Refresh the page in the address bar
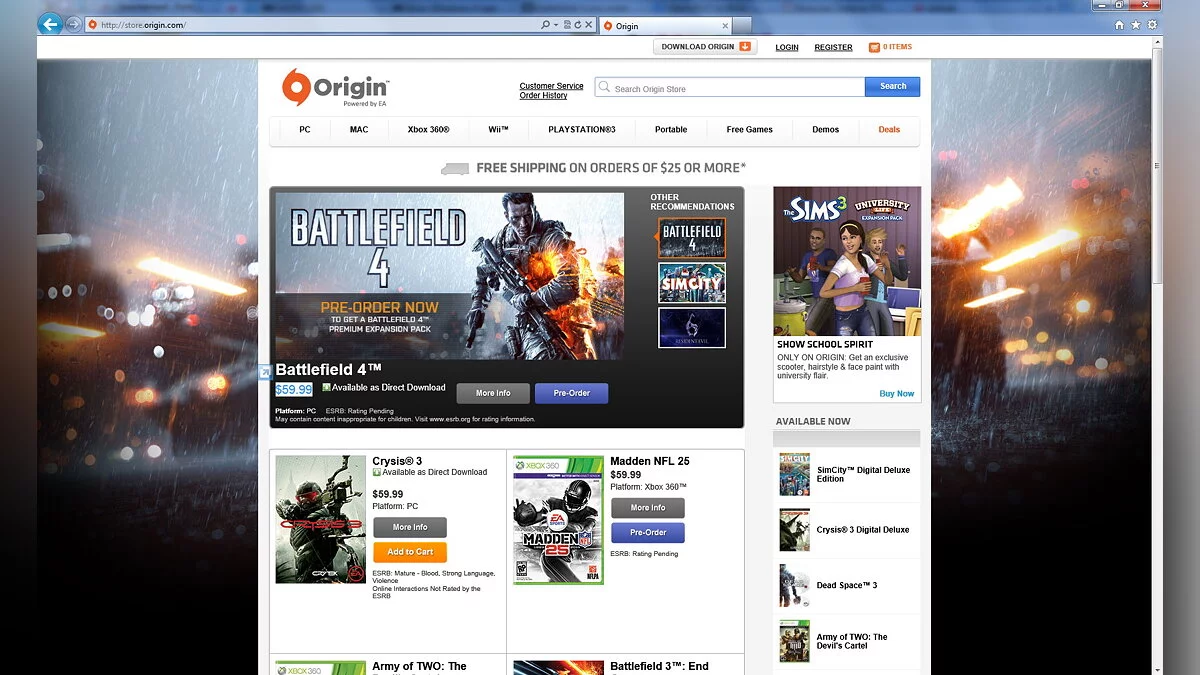1200x675 pixels. click(x=578, y=25)
